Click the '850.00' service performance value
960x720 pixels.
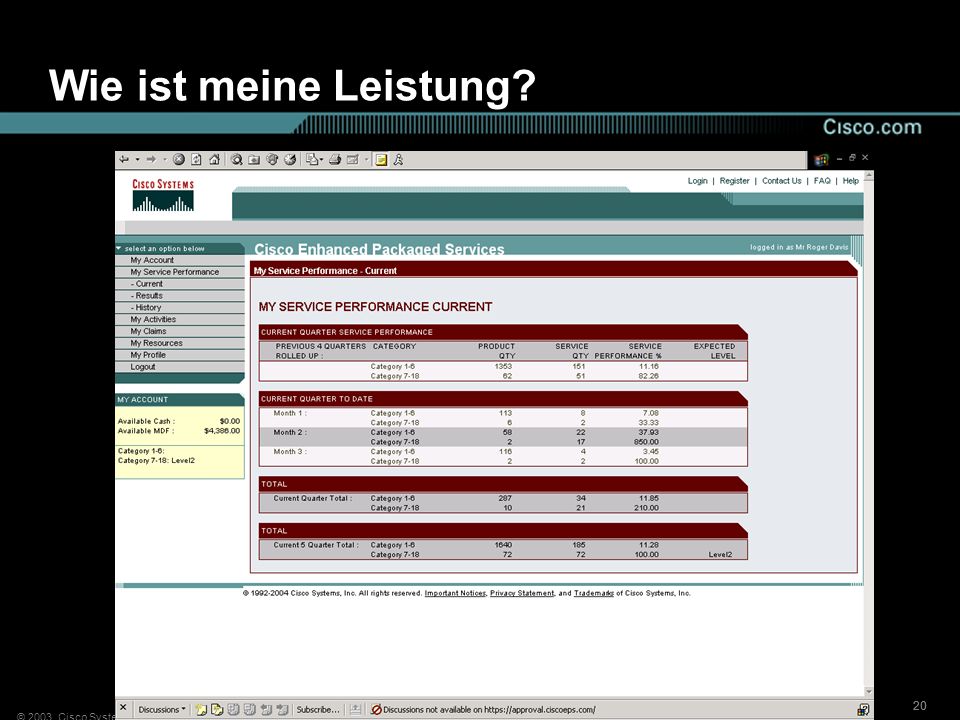(x=647, y=442)
